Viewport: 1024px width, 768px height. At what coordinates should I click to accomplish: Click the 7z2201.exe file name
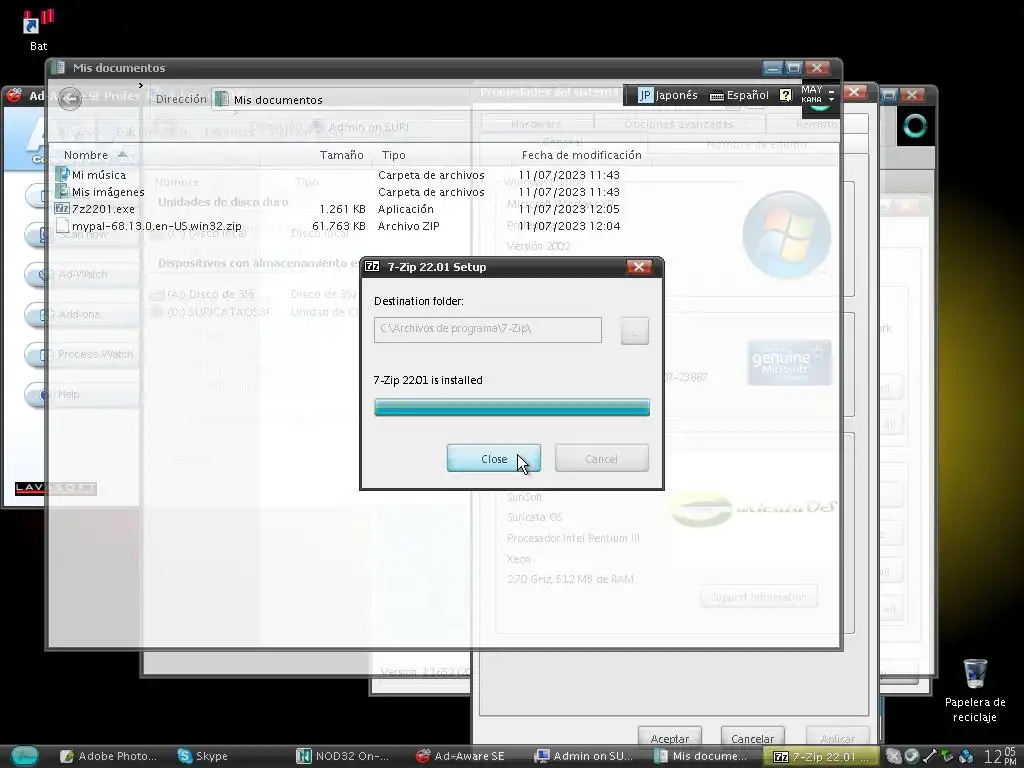[x=103, y=208]
